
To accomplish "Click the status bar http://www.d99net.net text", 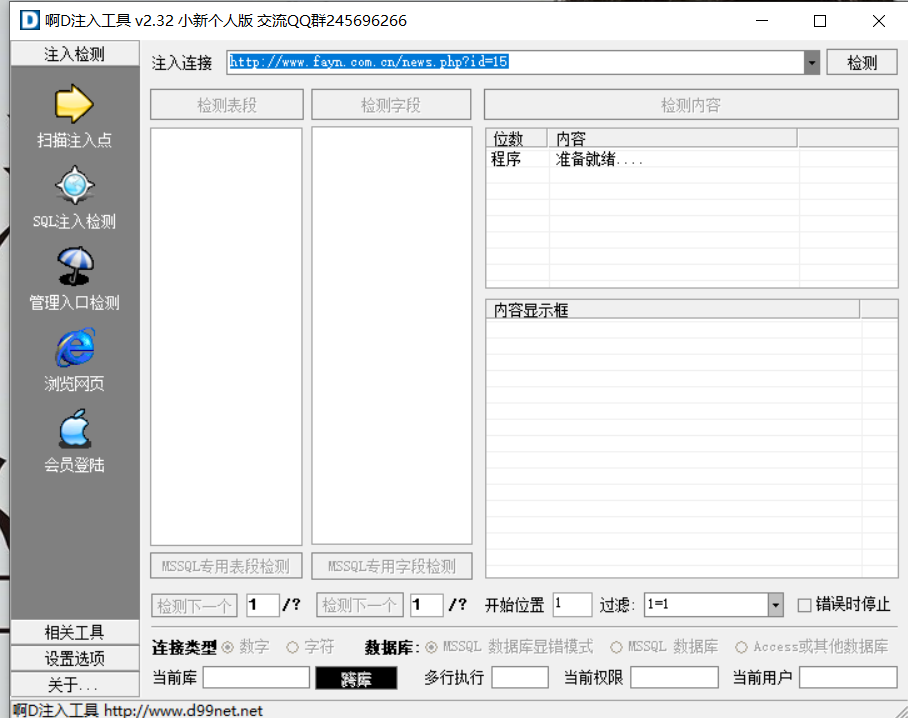I will point(183,710).
